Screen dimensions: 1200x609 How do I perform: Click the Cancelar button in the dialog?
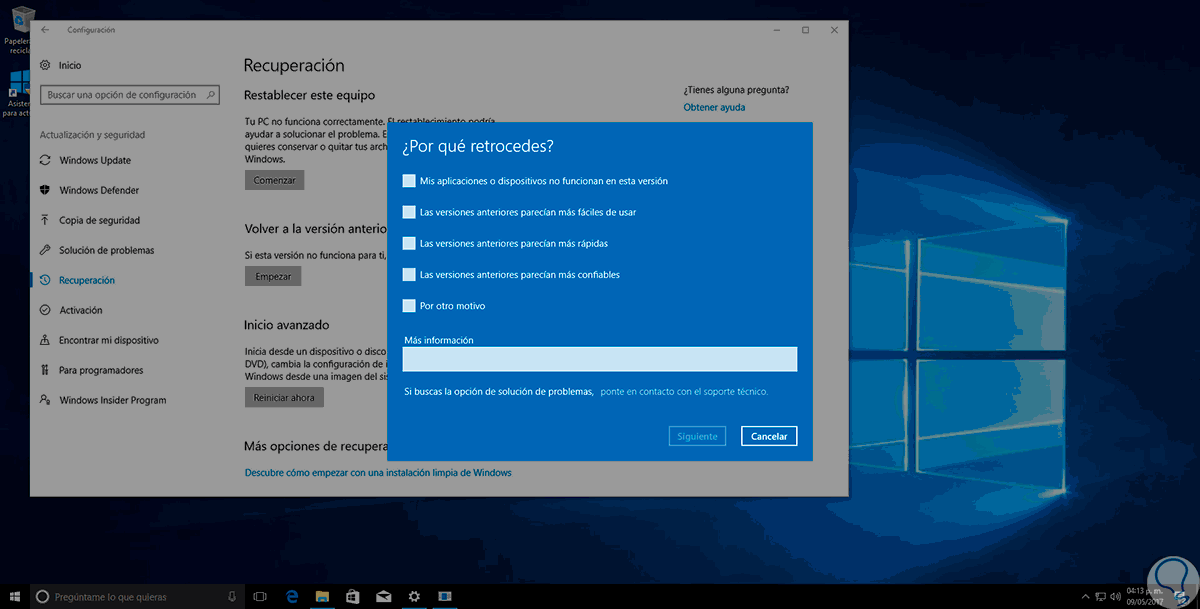pyautogui.click(x=769, y=436)
